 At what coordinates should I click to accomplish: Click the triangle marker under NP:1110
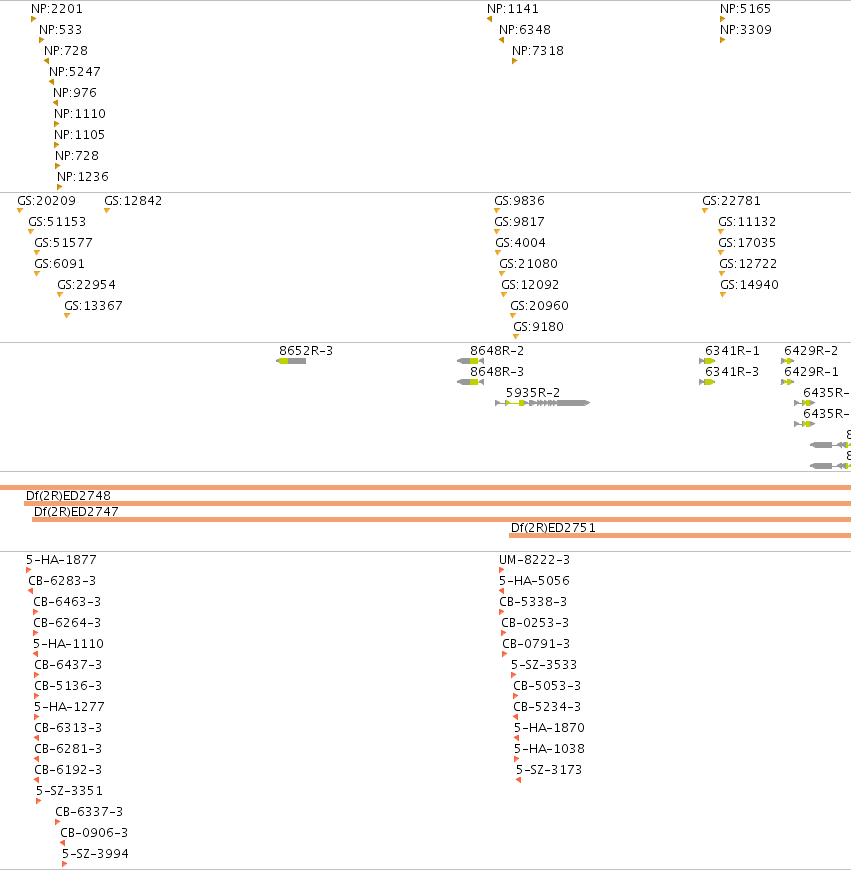pos(57,124)
